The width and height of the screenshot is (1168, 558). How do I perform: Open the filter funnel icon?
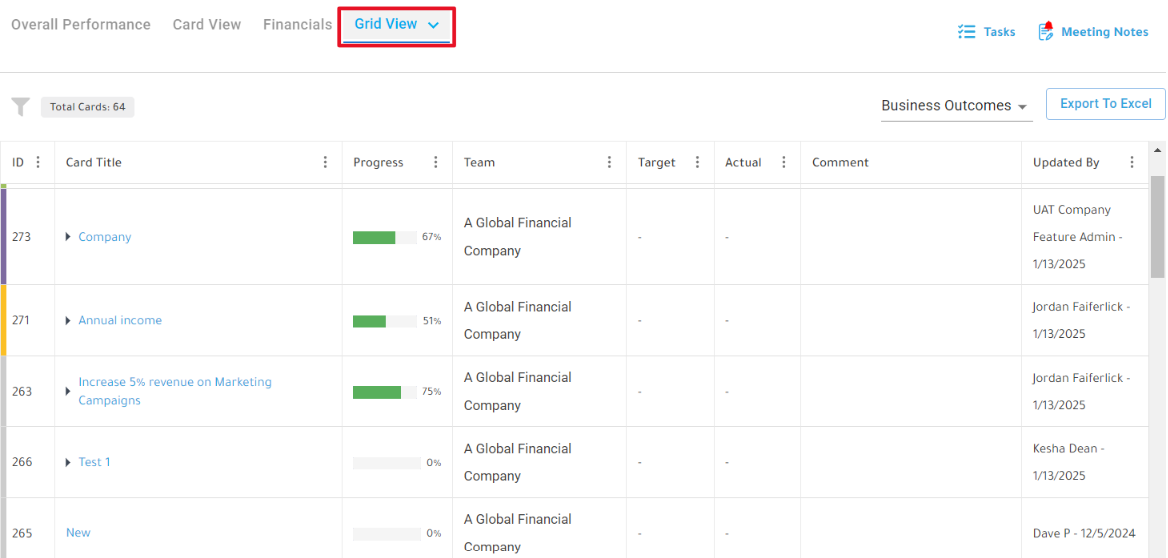pos(20,107)
